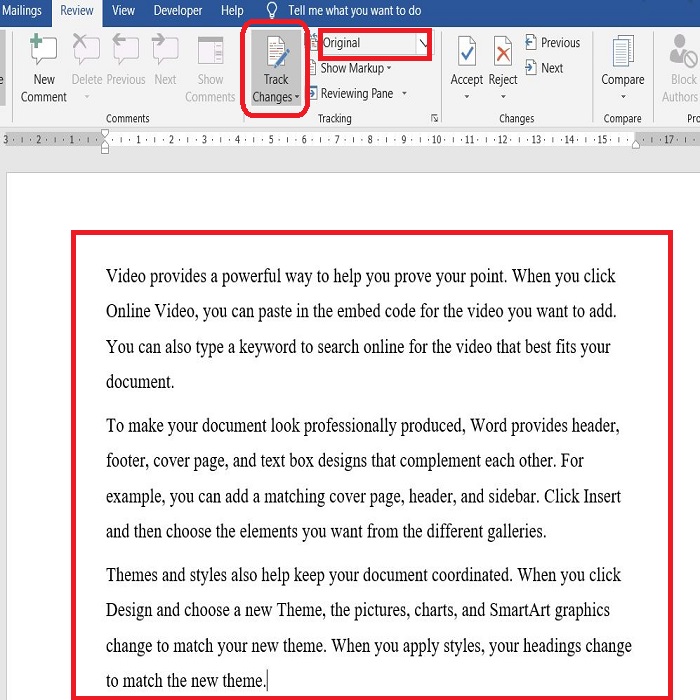This screenshot has width=700, height=700.
Task: Open the Delete comment dropdown arrow
Action: pyautogui.click(x=87, y=96)
